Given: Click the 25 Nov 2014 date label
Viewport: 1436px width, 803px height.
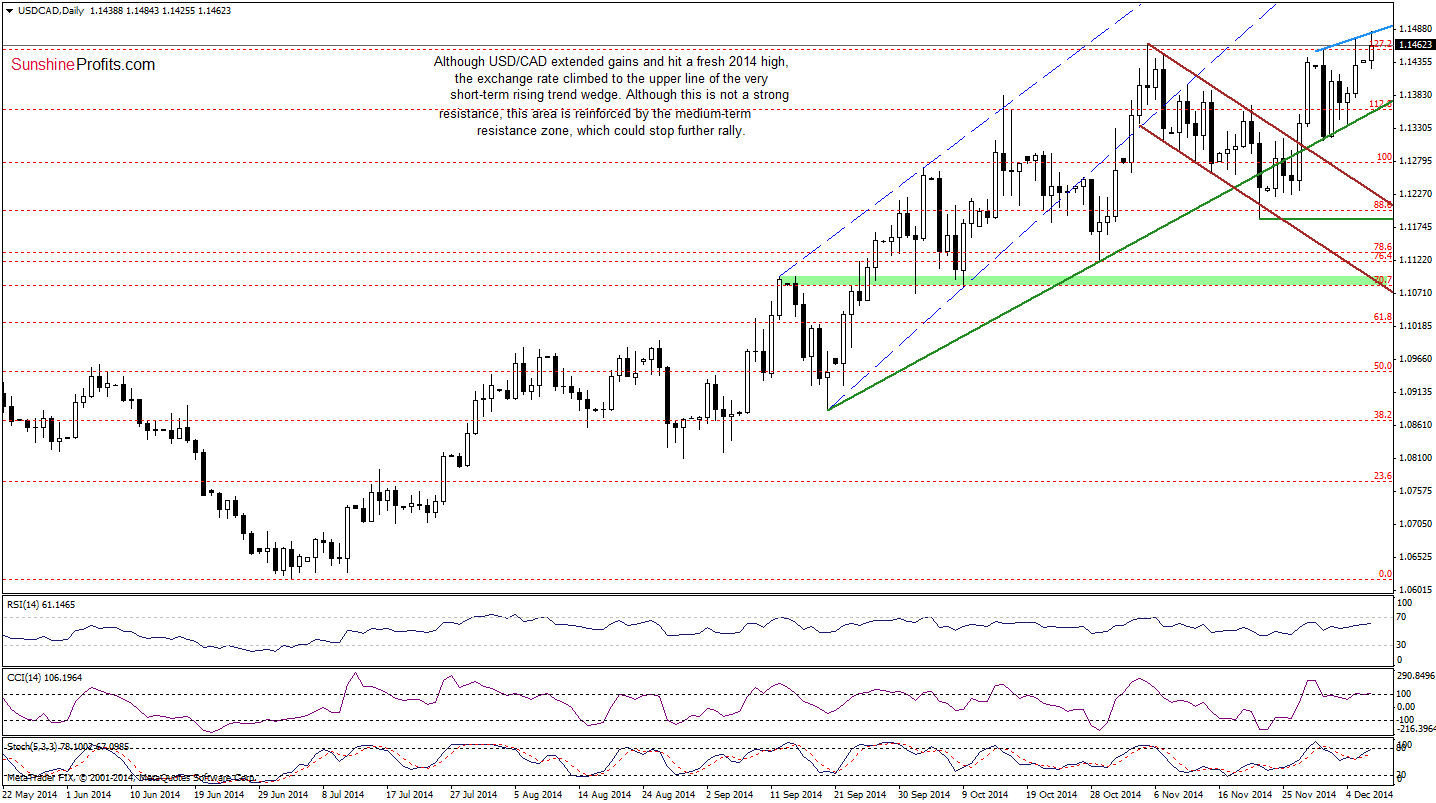Looking at the screenshot, I should 1309,795.
